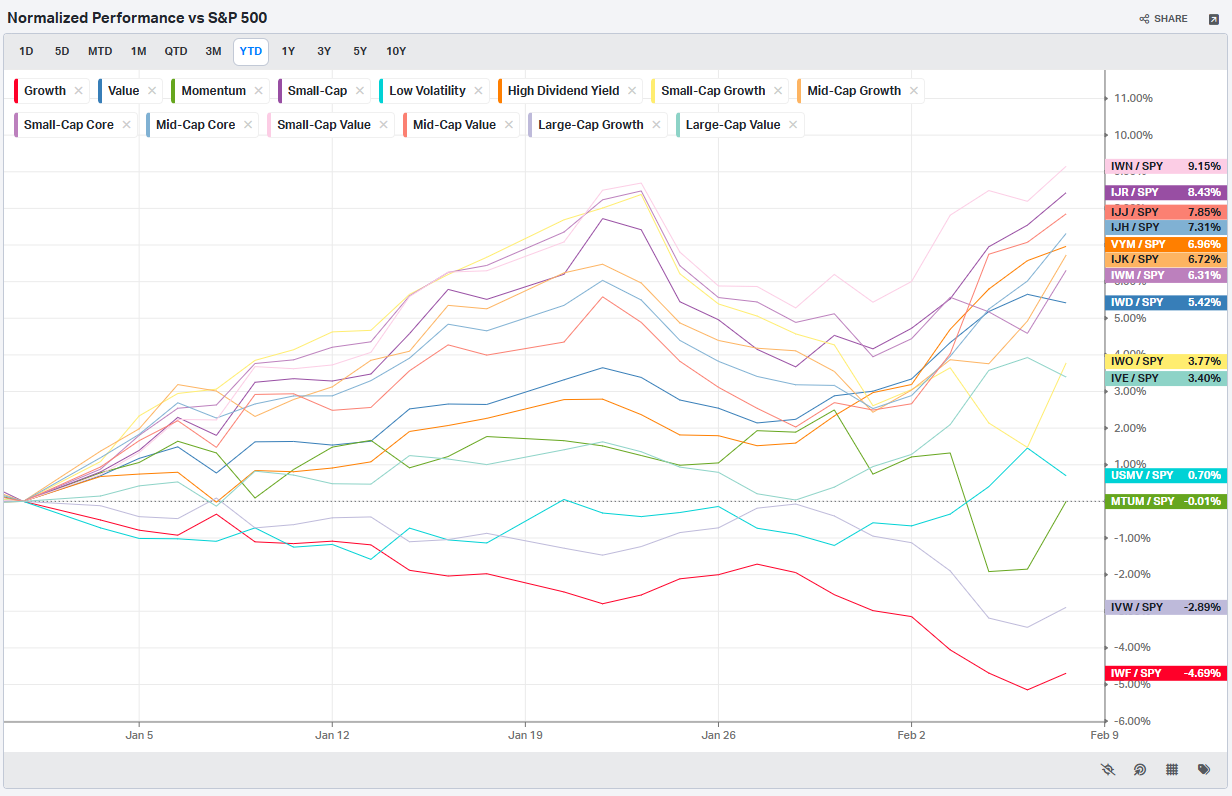
Task: Click the IVE / SPY 3.40% label
Action: (1166, 379)
